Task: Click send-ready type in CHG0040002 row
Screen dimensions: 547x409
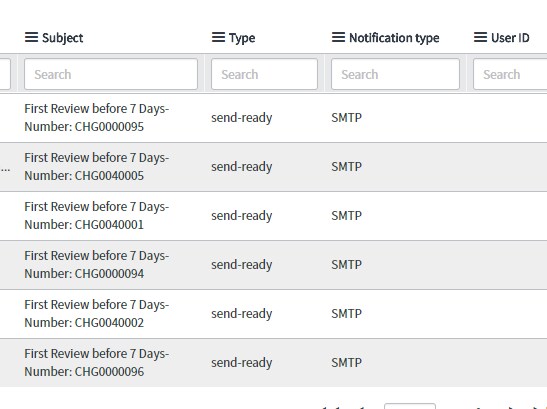Action: point(241,314)
